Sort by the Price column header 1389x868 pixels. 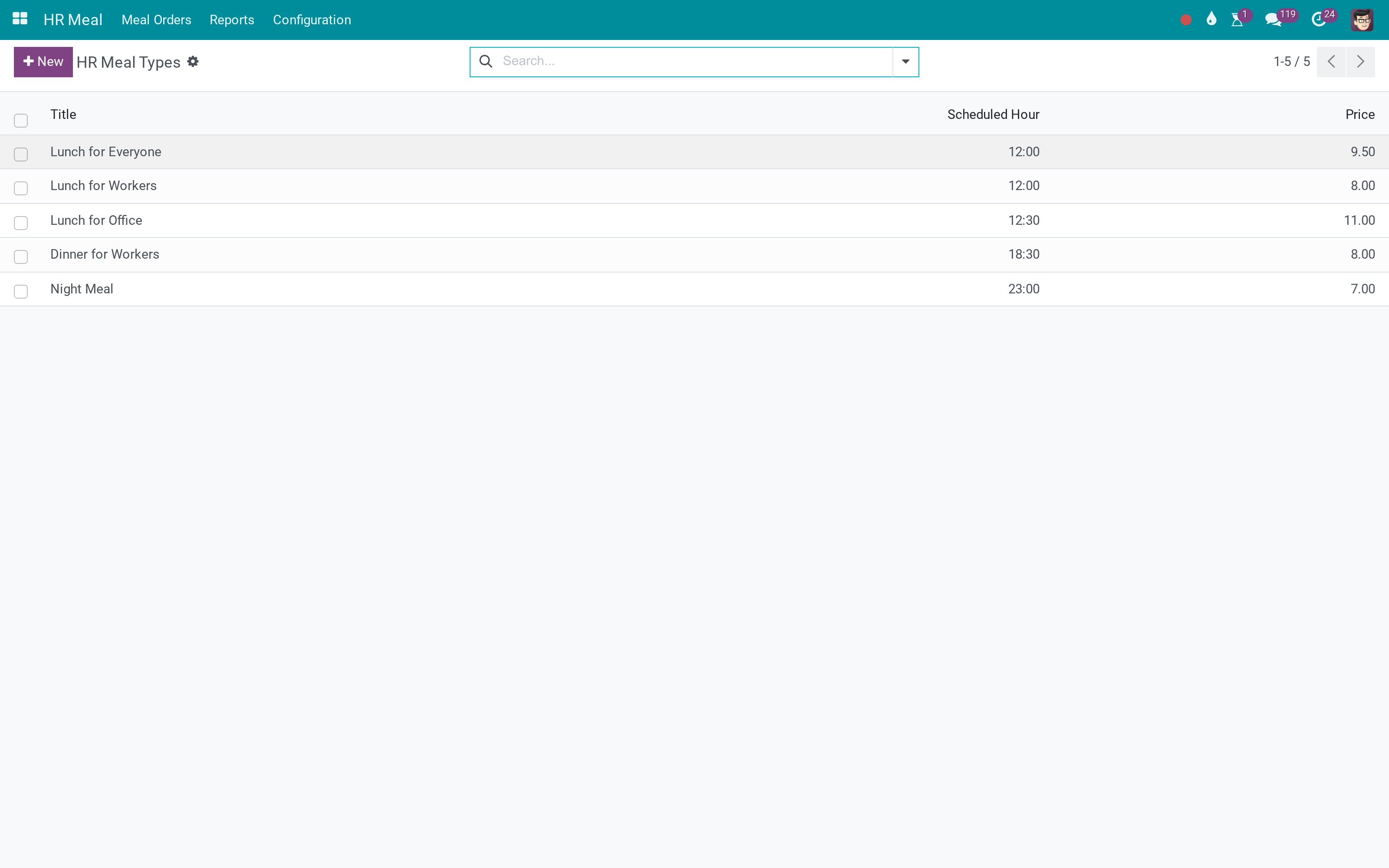click(1360, 114)
